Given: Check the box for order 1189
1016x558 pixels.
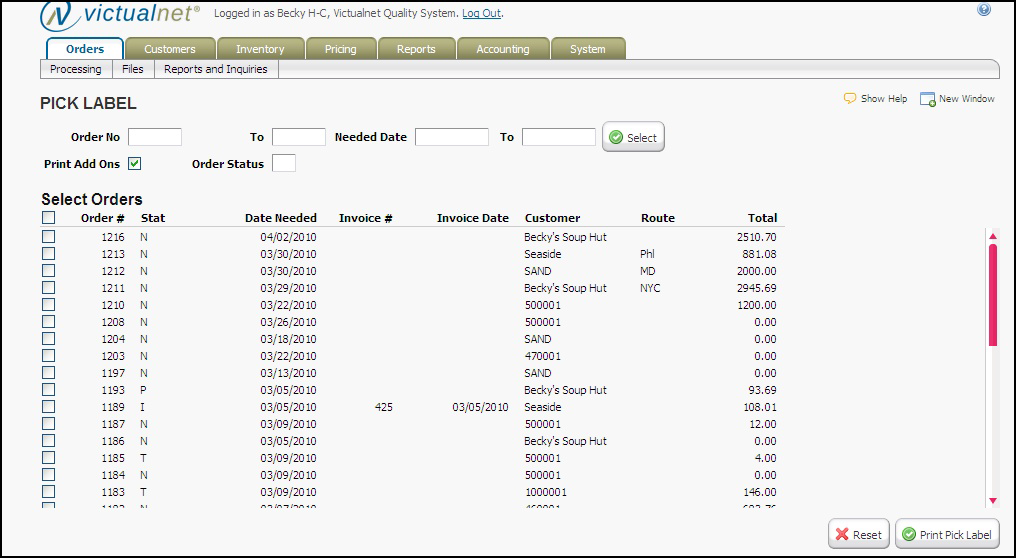Looking at the screenshot, I should point(49,406).
